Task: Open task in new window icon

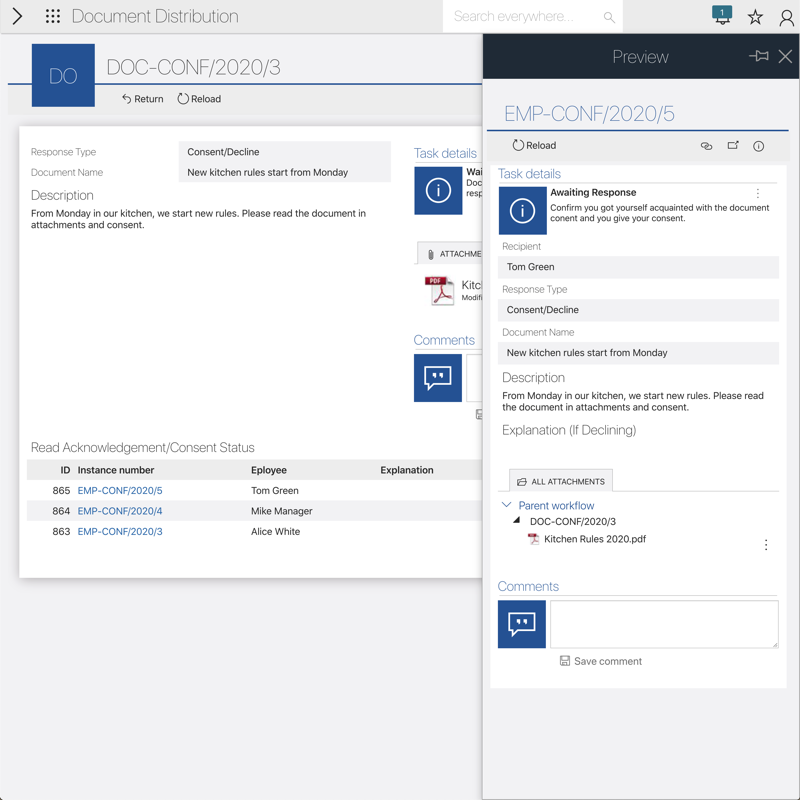Action: [x=733, y=146]
